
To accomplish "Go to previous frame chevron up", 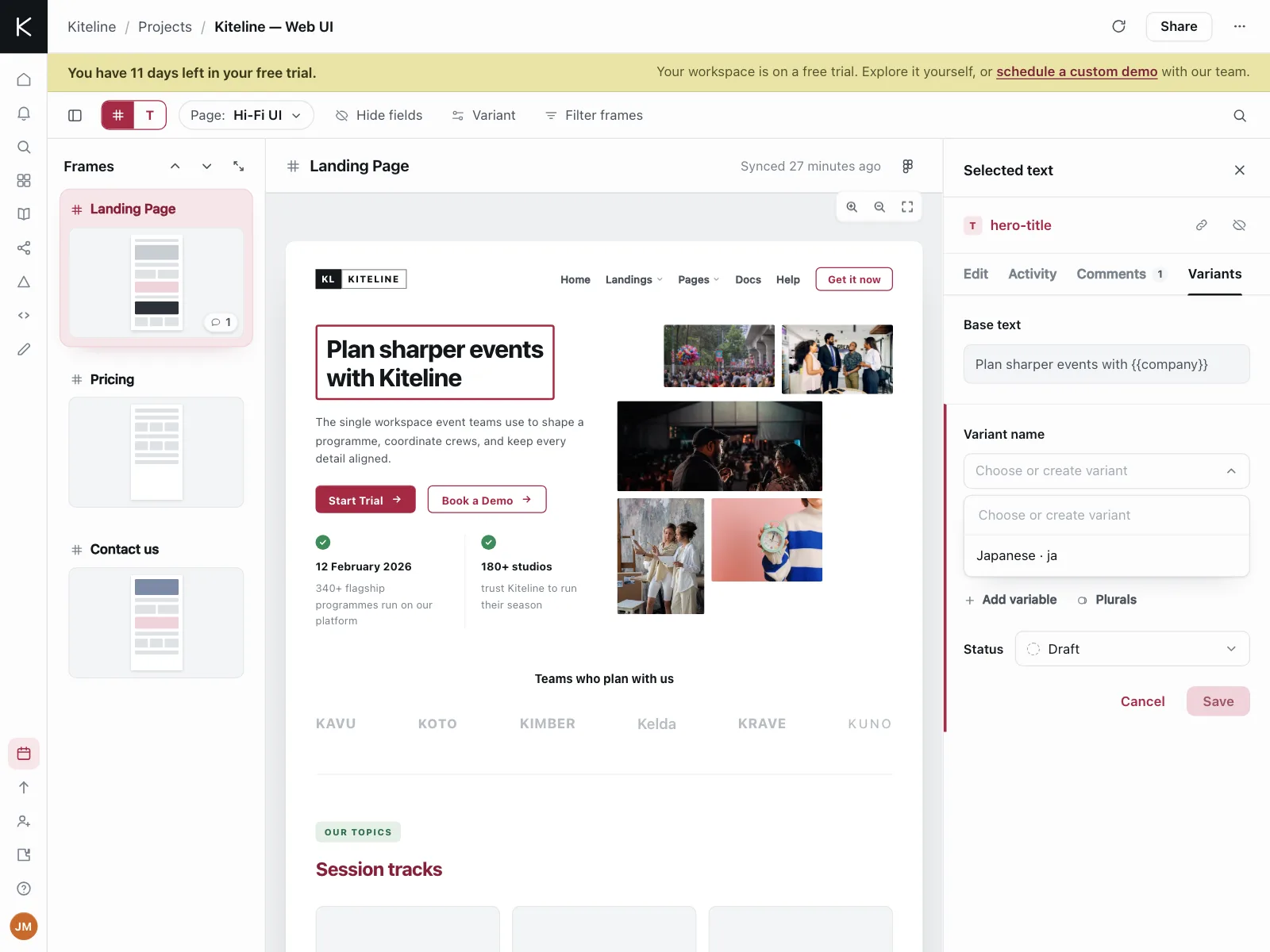I will pyautogui.click(x=175, y=166).
